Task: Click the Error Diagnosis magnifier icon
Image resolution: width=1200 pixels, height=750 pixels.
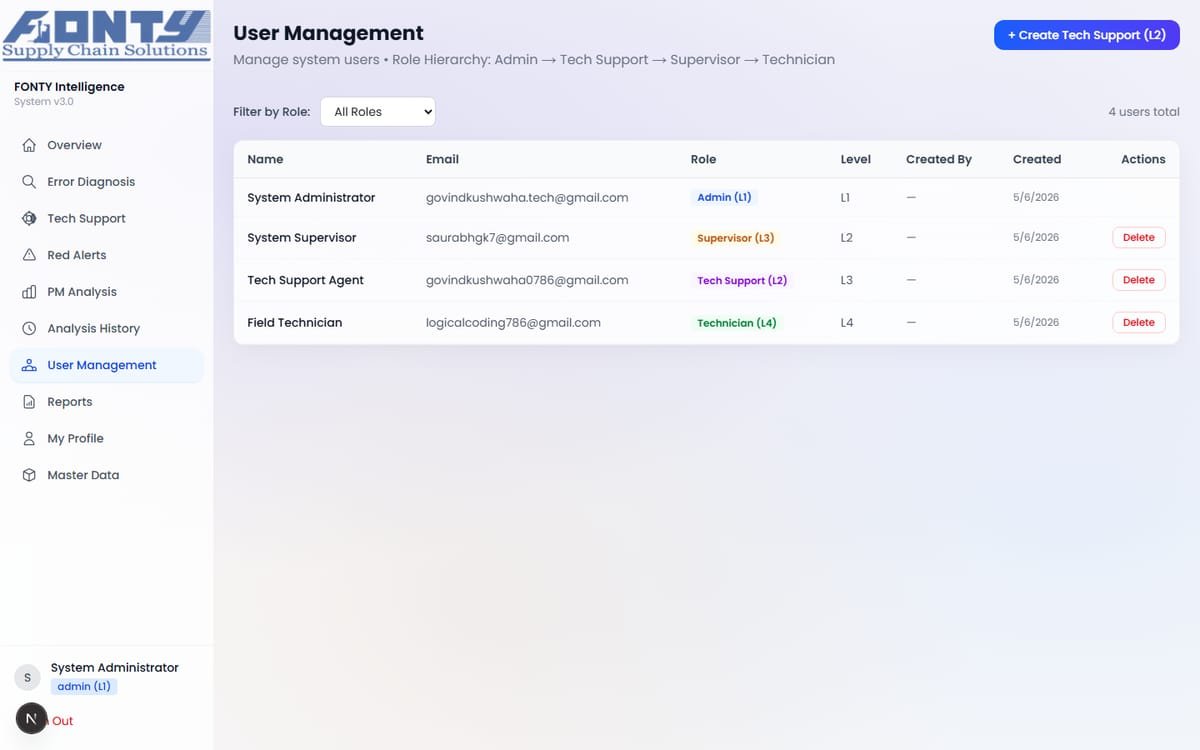Action: tap(29, 182)
